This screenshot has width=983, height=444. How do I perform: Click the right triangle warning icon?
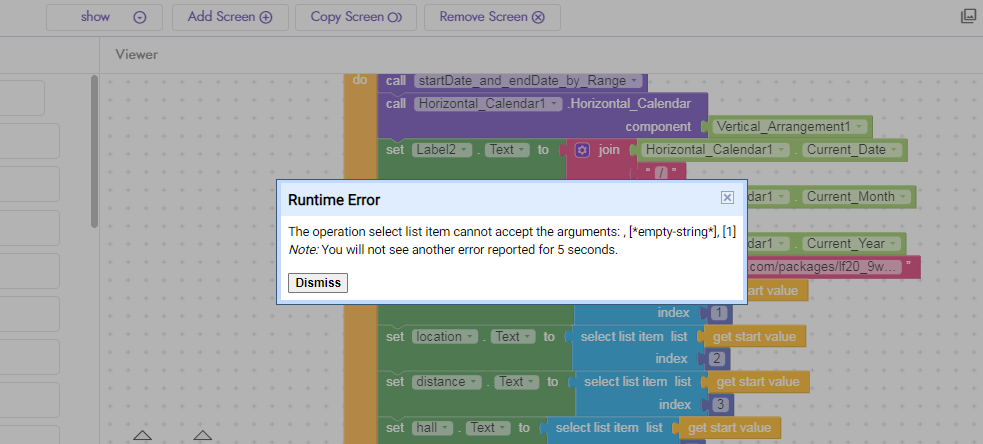(202, 435)
